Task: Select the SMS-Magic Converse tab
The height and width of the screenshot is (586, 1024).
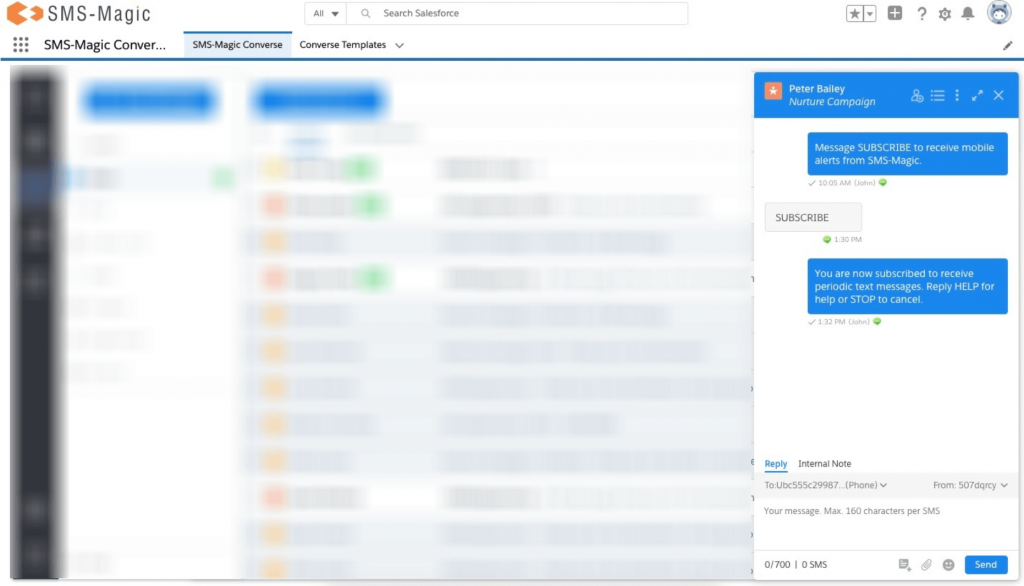Action: (x=237, y=44)
